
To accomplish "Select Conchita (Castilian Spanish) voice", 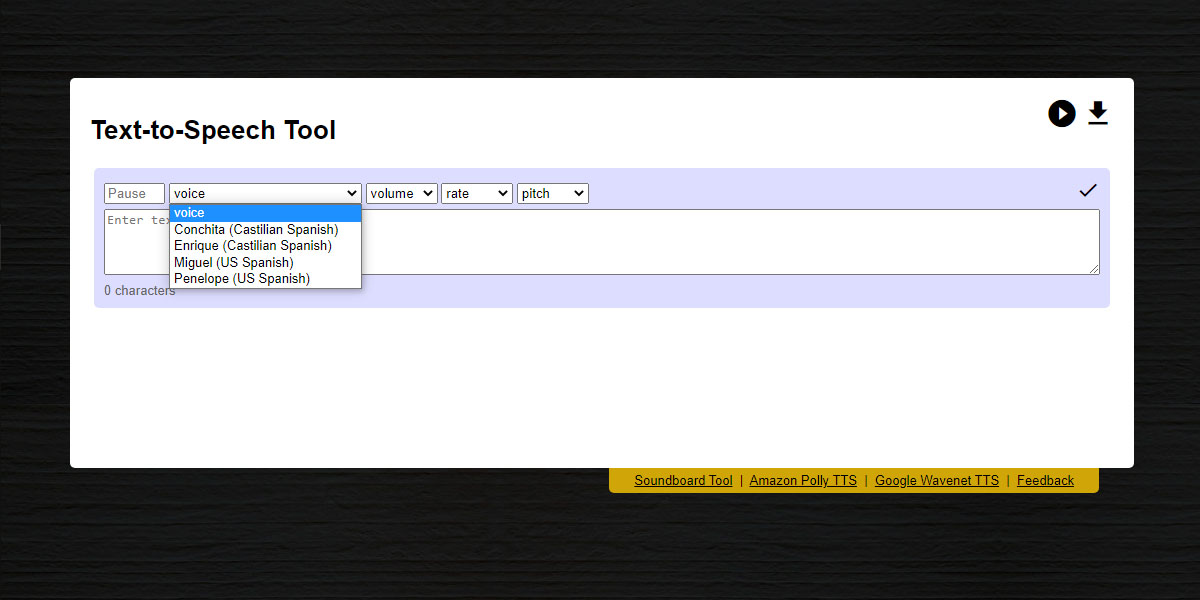I will 256,229.
